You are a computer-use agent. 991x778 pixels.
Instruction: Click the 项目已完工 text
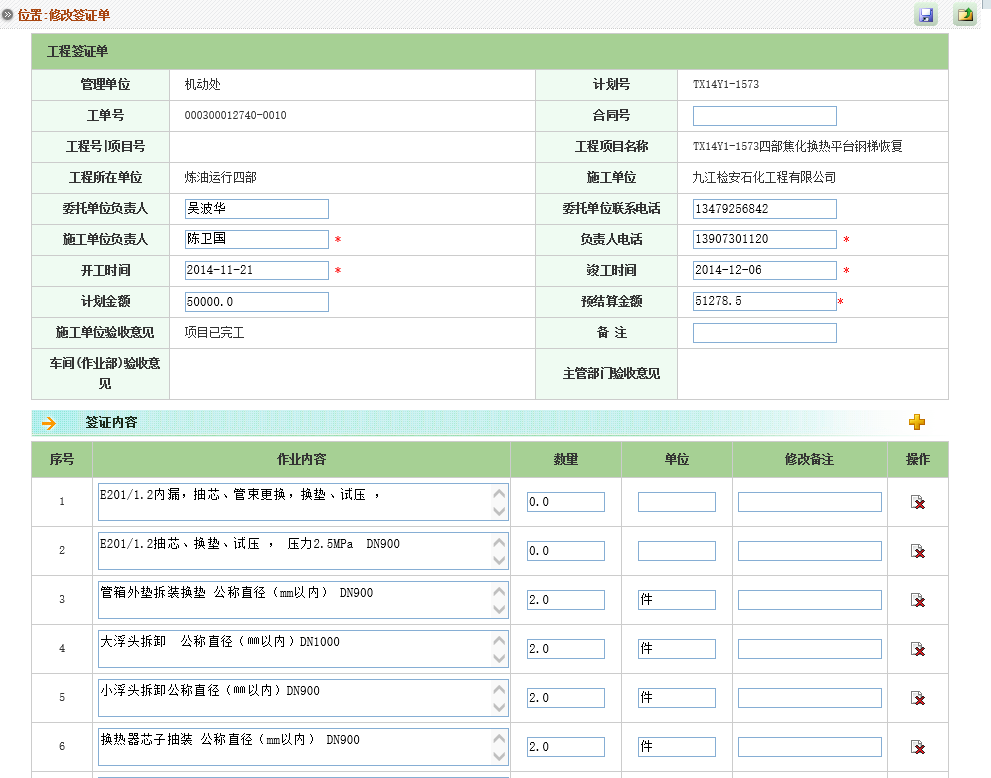click(214, 332)
